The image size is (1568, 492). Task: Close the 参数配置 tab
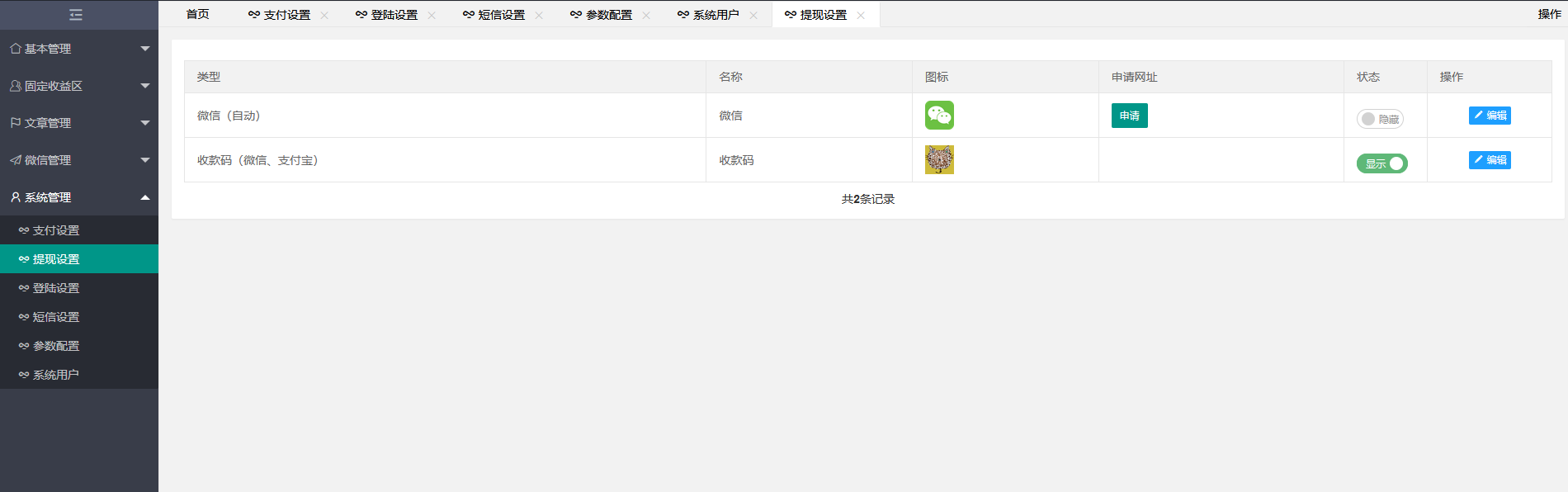[x=646, y=16]
